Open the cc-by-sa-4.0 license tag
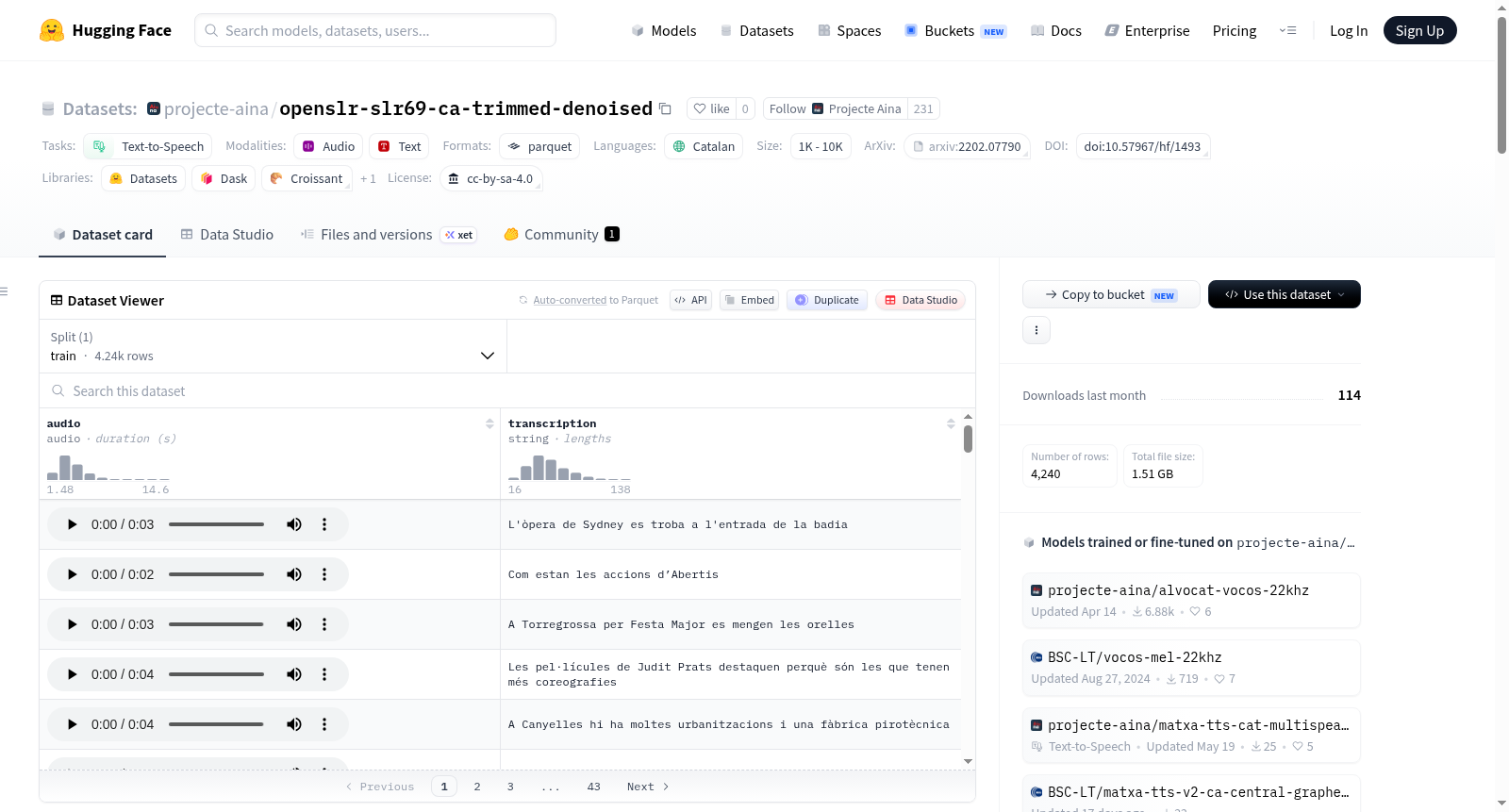 coord(490,178)
